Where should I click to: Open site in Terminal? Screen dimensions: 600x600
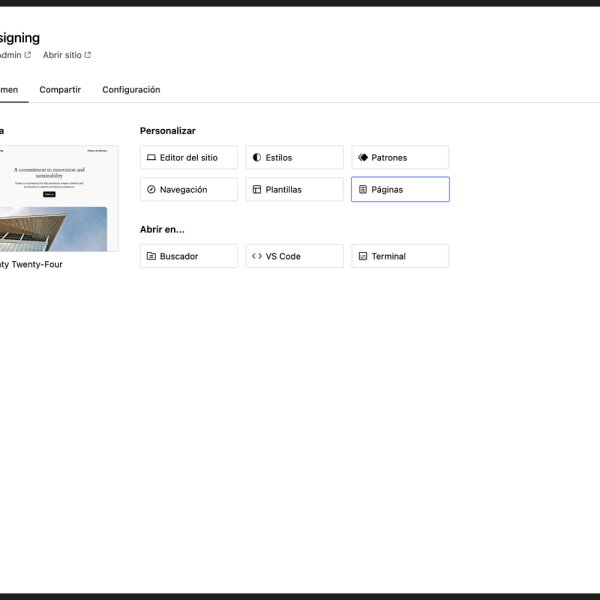click(x=400, y=256)
